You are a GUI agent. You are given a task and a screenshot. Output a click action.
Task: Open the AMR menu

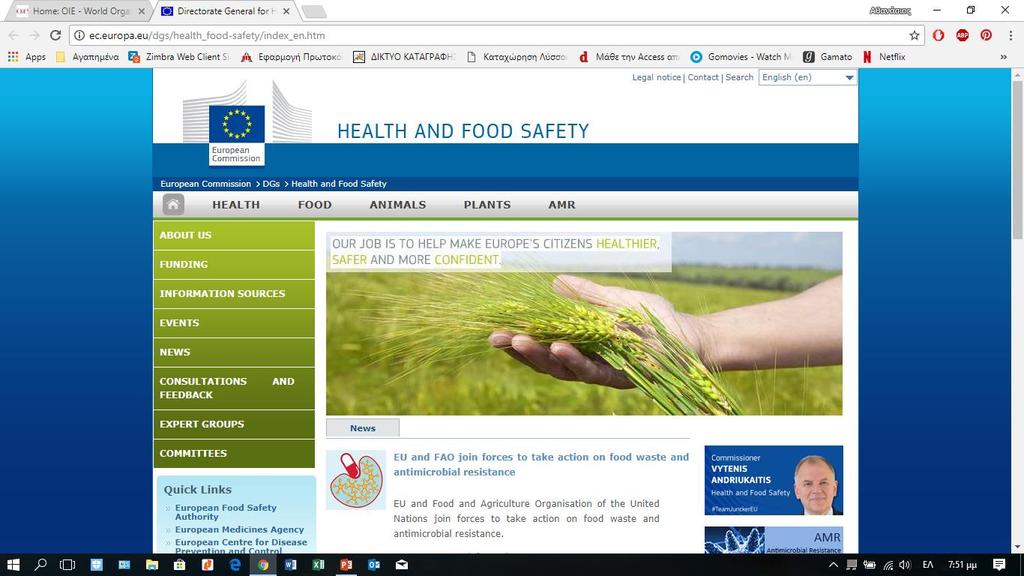tap(562, 204)
